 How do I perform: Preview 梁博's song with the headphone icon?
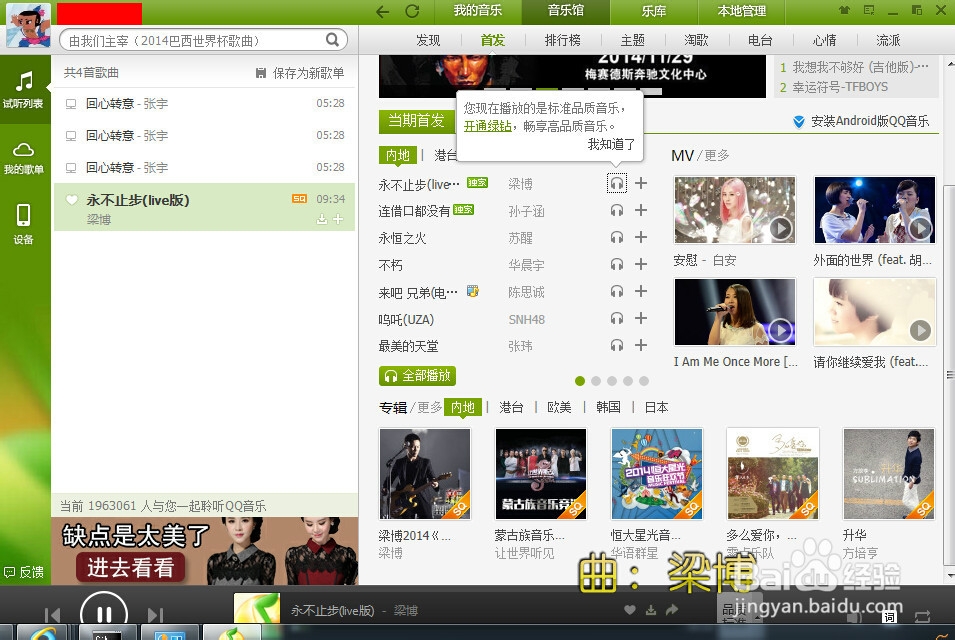pos(618,182)
